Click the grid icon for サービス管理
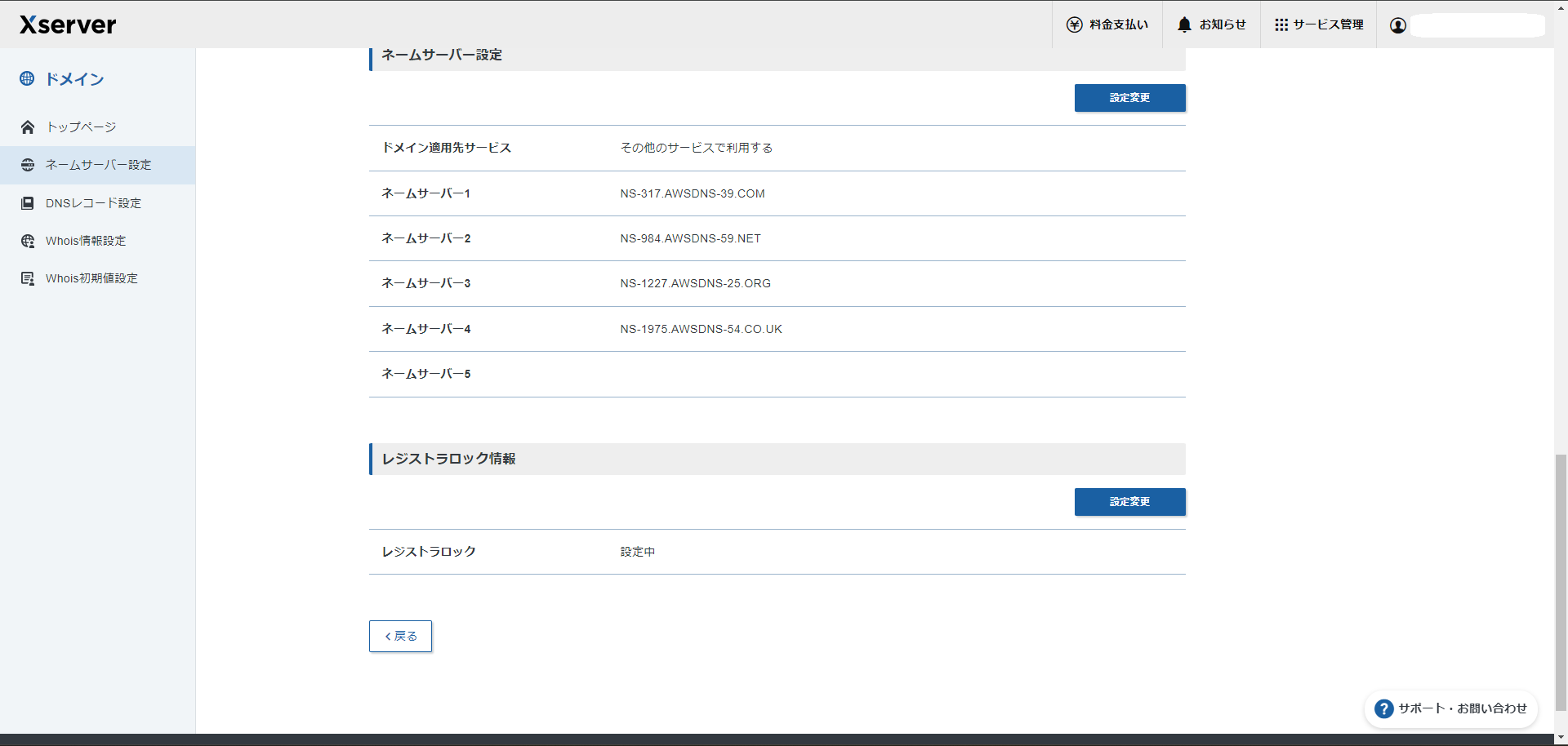This screenshot has width=1568, height=746. (1281, 24)
